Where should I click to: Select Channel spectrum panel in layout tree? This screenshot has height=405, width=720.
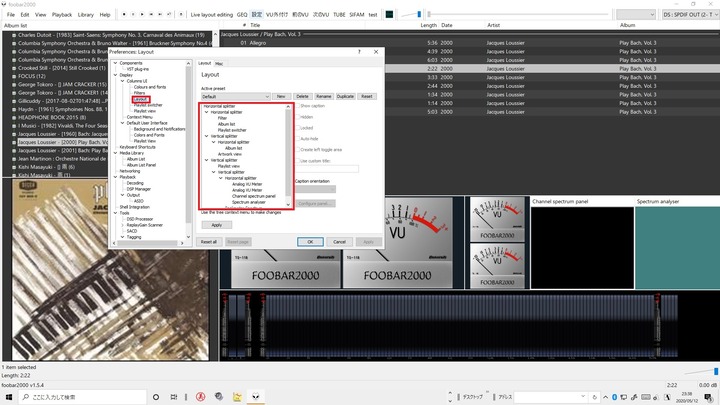coord(254,196)
